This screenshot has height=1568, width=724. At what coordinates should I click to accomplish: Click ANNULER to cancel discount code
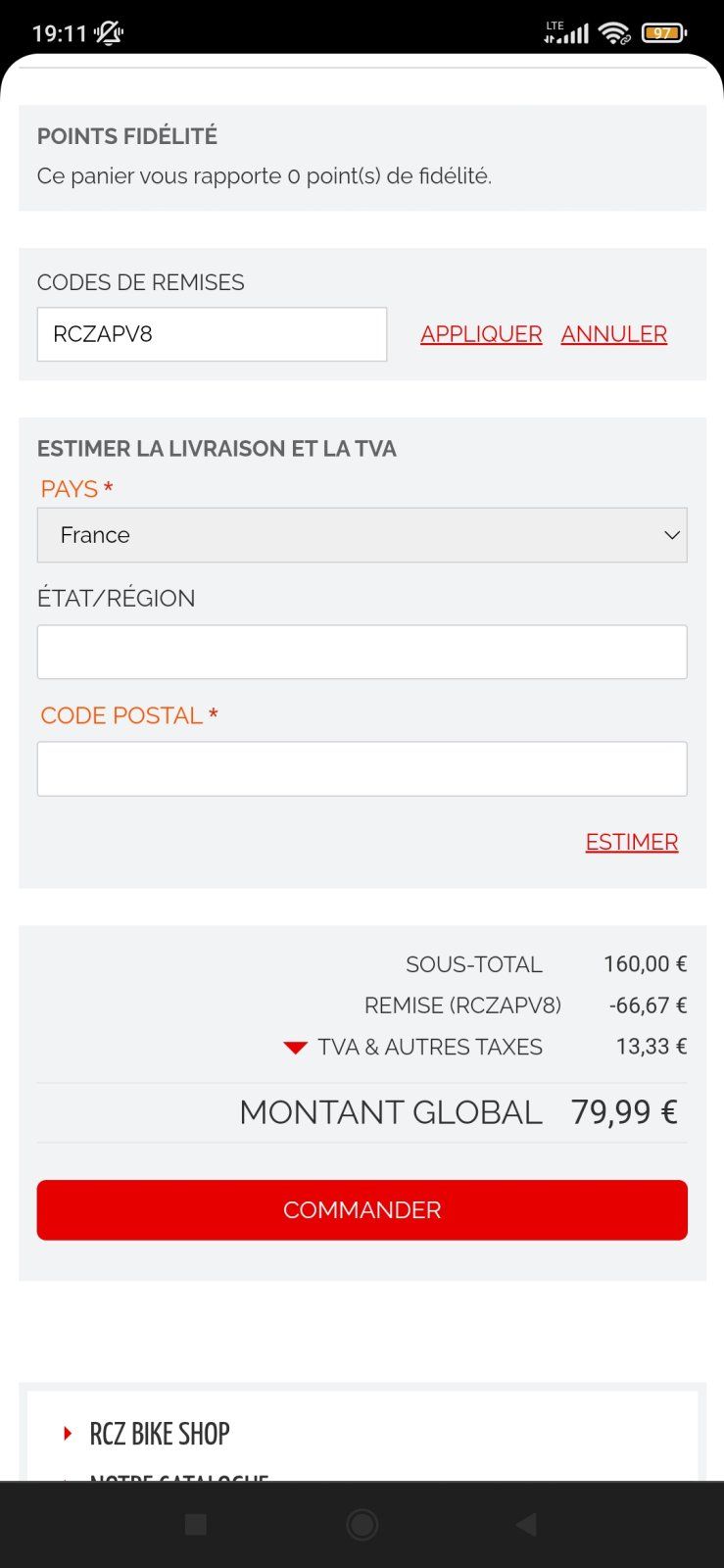pos(614,334)
